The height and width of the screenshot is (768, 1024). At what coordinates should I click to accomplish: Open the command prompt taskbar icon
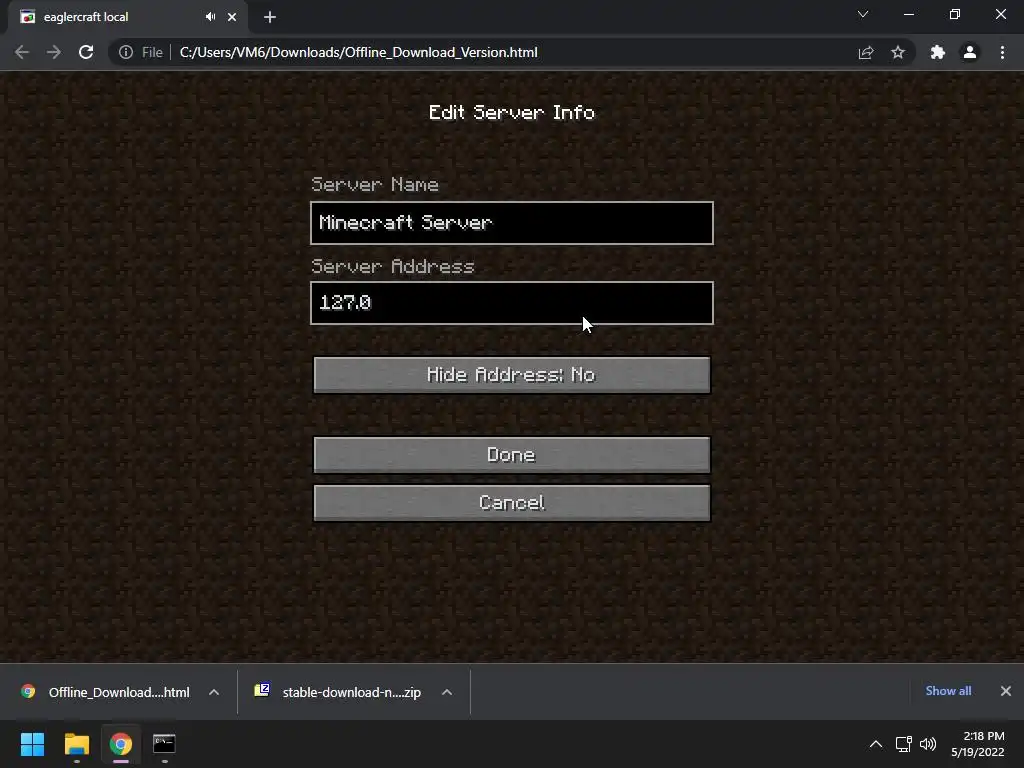(x=164, y=744)
